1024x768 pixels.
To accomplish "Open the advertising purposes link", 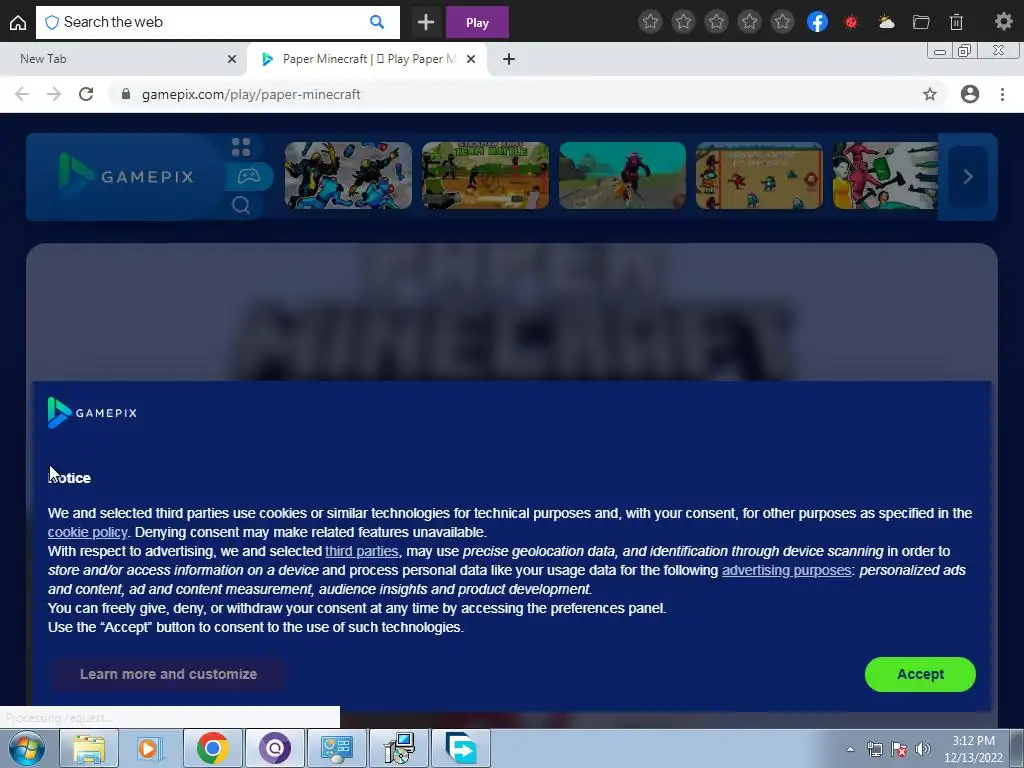I will 787,570.
